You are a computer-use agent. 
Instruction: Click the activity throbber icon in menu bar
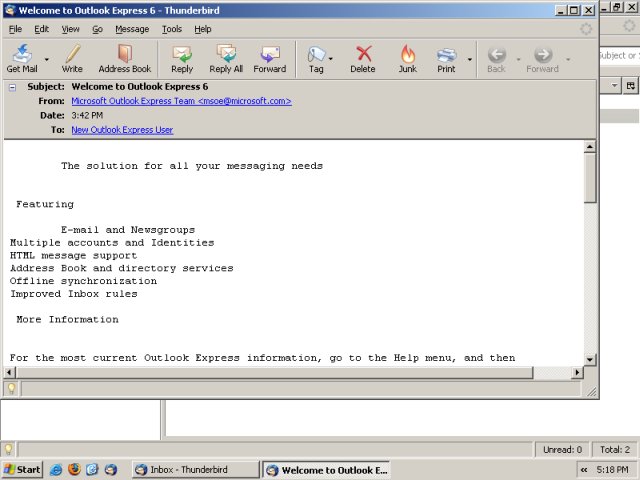pos(586,29)
